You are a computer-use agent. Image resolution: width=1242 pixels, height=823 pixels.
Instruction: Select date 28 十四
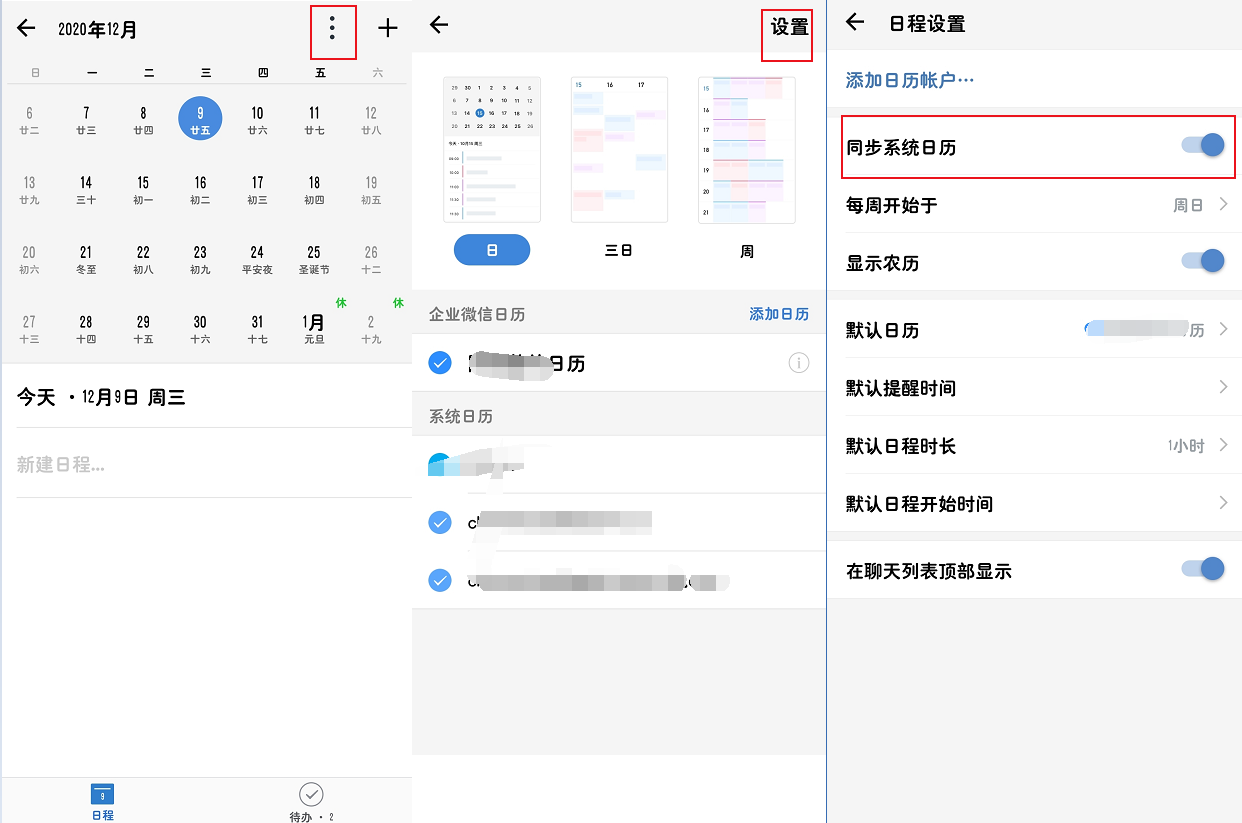tap(86, 329)
